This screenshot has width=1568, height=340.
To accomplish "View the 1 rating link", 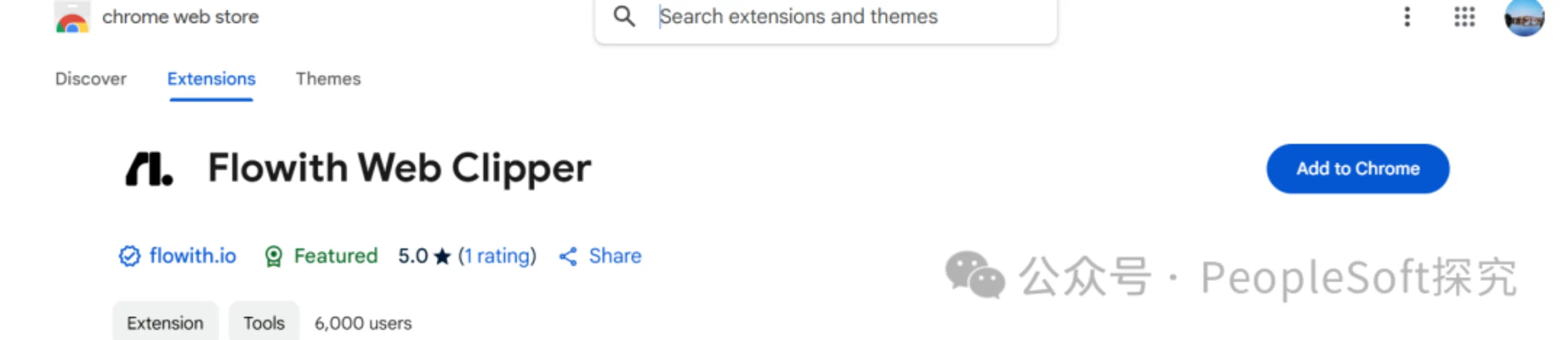I will 497,256.
